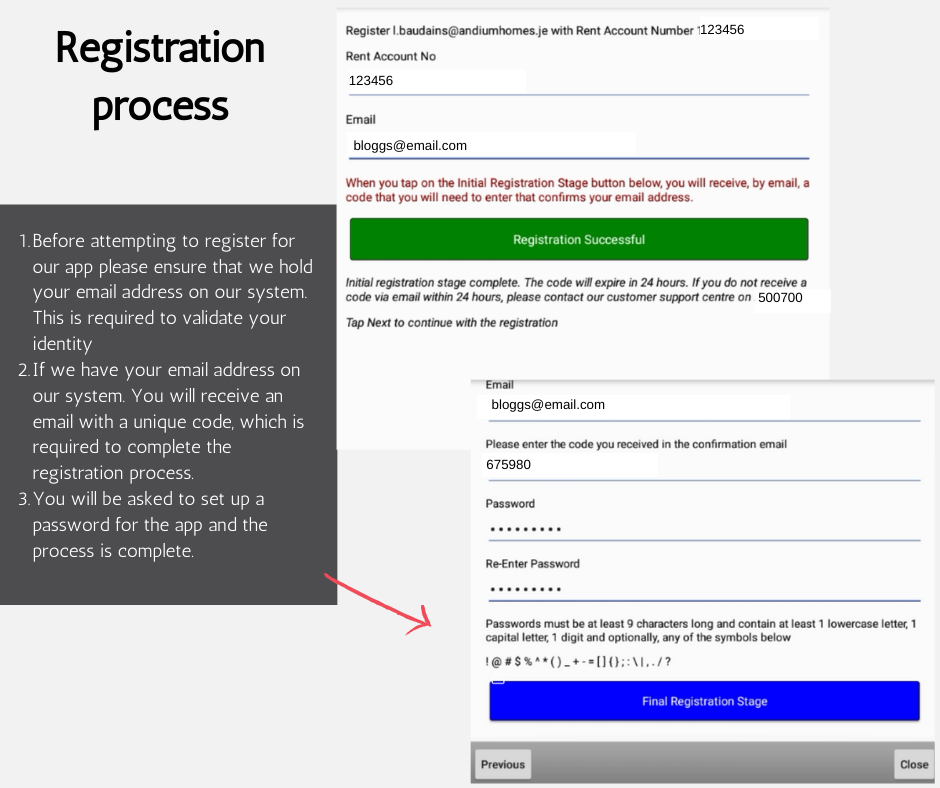Click the allowed password symbols line
Image resolution: width=940 pixels, height=788 pixels.
pyautogui.click(x=578, y=662)
